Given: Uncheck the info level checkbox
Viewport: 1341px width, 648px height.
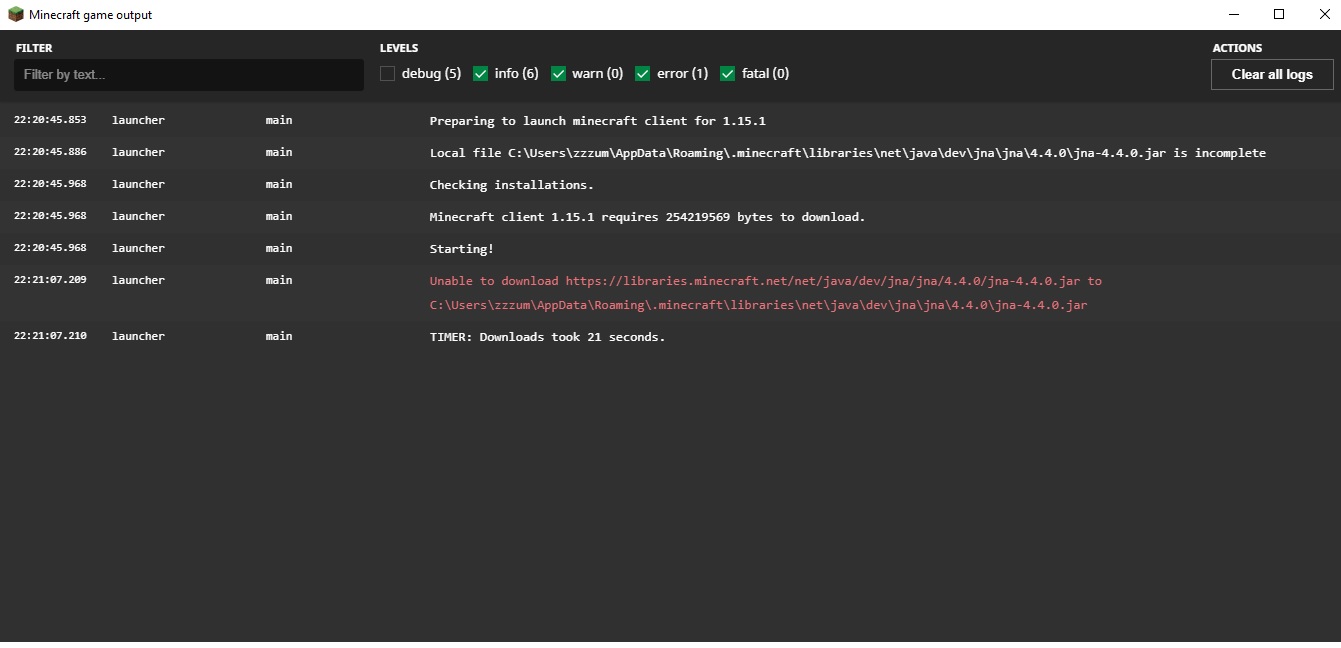Looking at the screenshot, I should (x=481, y=74).
